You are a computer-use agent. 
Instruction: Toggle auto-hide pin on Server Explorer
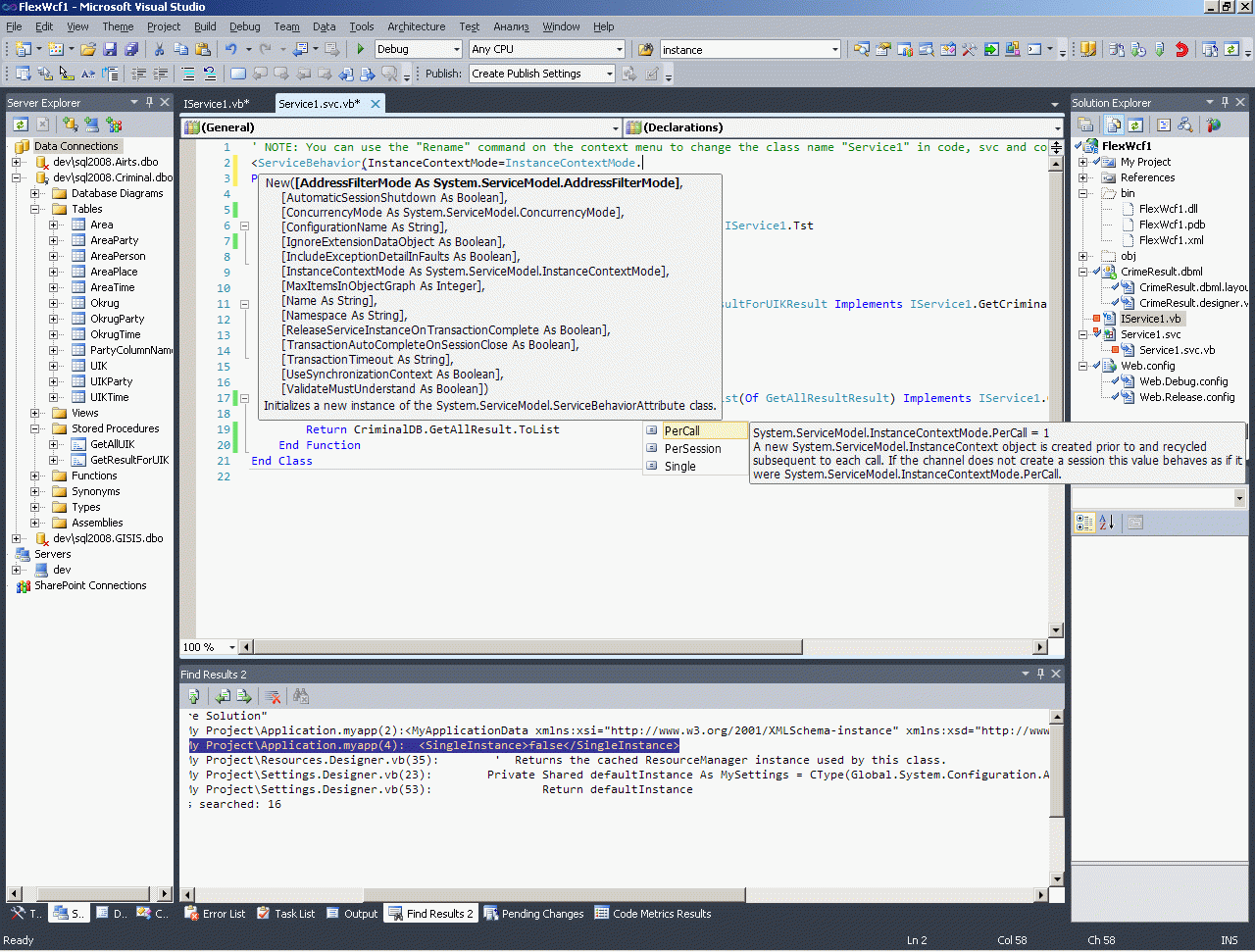click(149, 102)
